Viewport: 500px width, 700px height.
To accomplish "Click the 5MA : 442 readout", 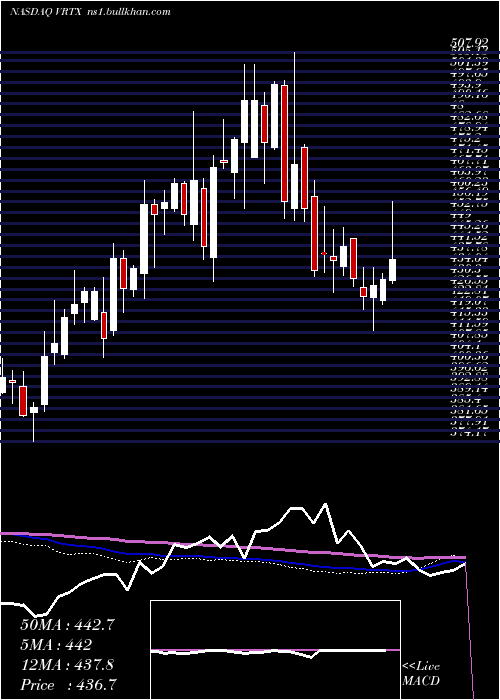I will tap(56, 645).
